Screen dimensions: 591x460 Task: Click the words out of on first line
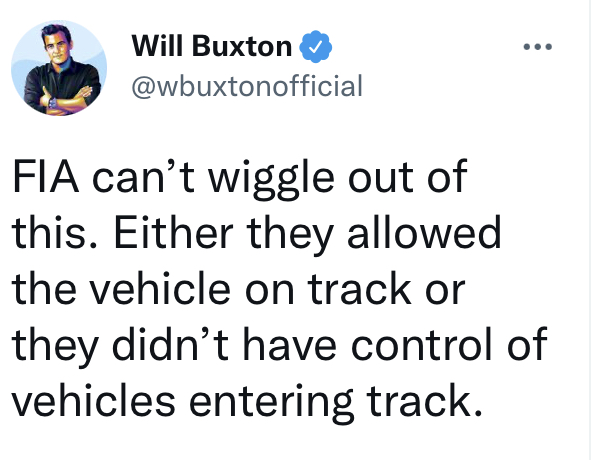[407, 176]
